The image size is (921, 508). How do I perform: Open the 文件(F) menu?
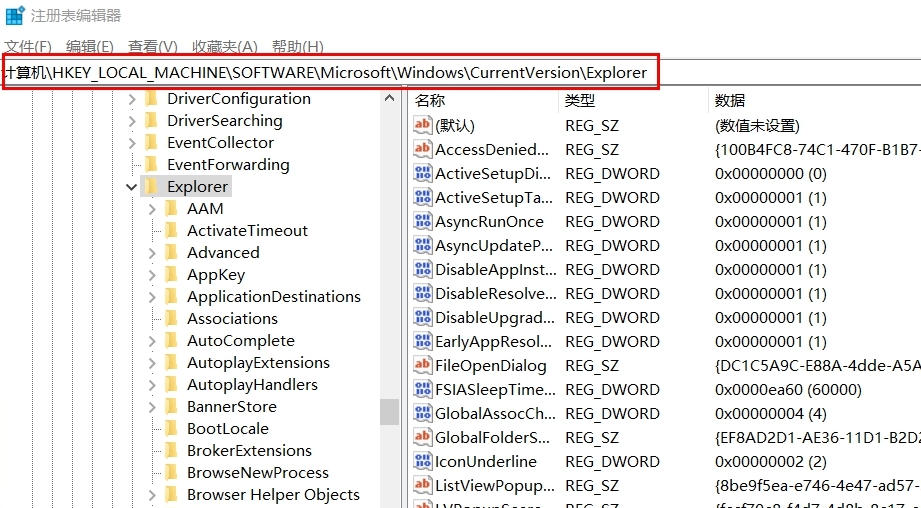[x=28, y=46]
